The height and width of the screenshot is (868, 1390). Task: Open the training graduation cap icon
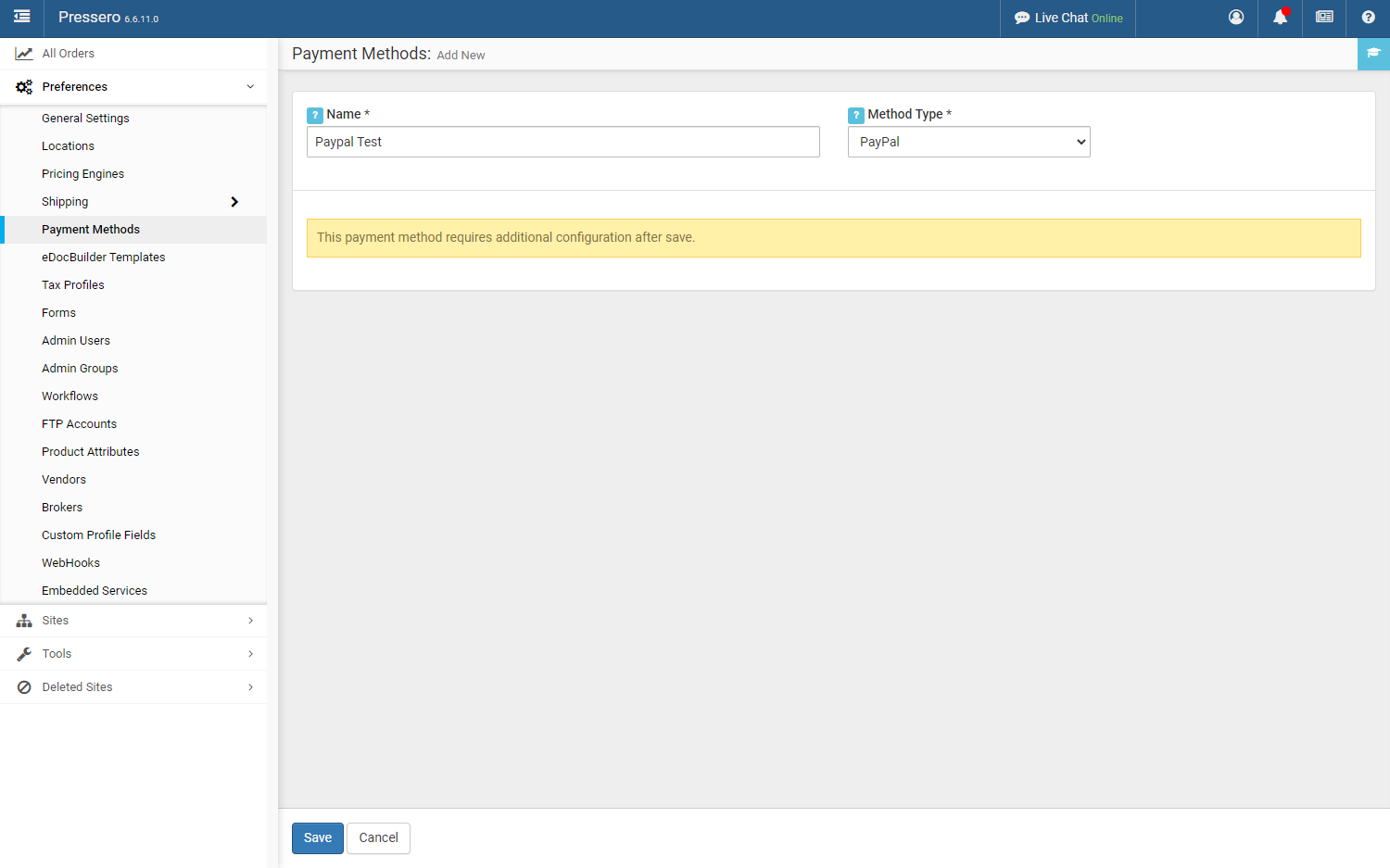[x=1374, y=53]
